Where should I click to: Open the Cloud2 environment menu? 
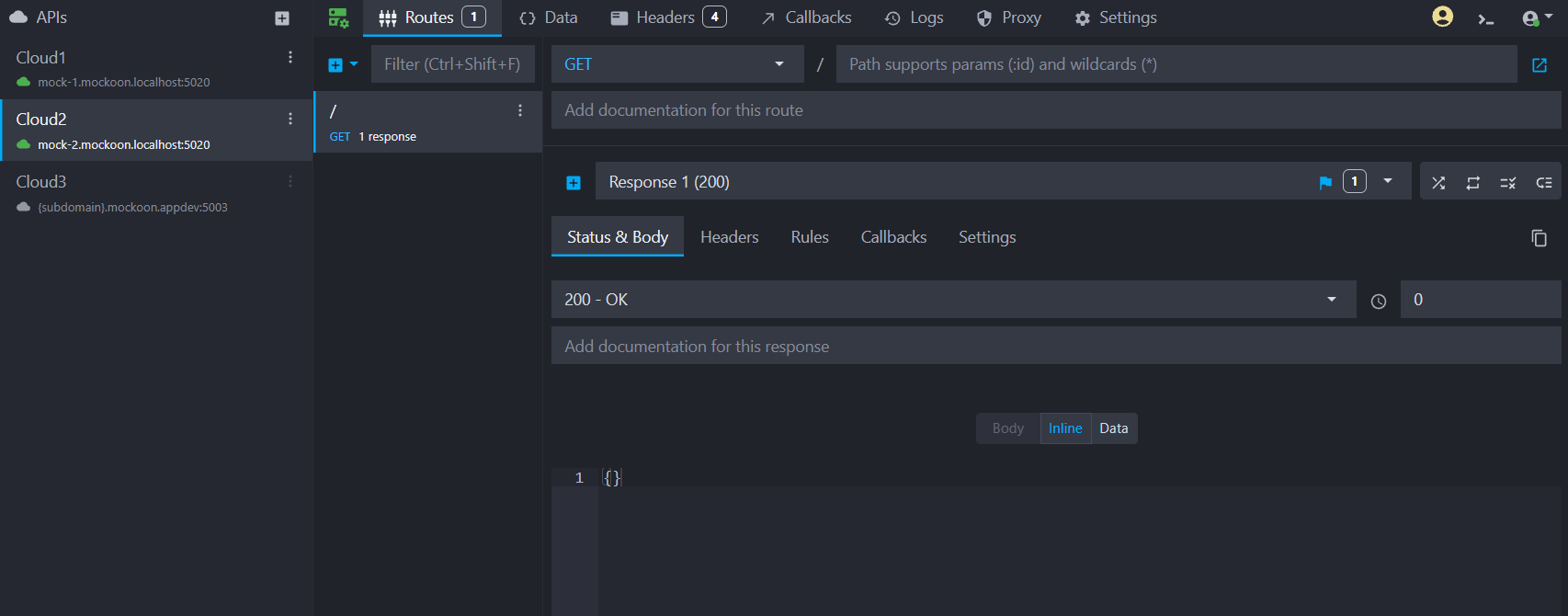pyautogui.click(x=290, y=119)
